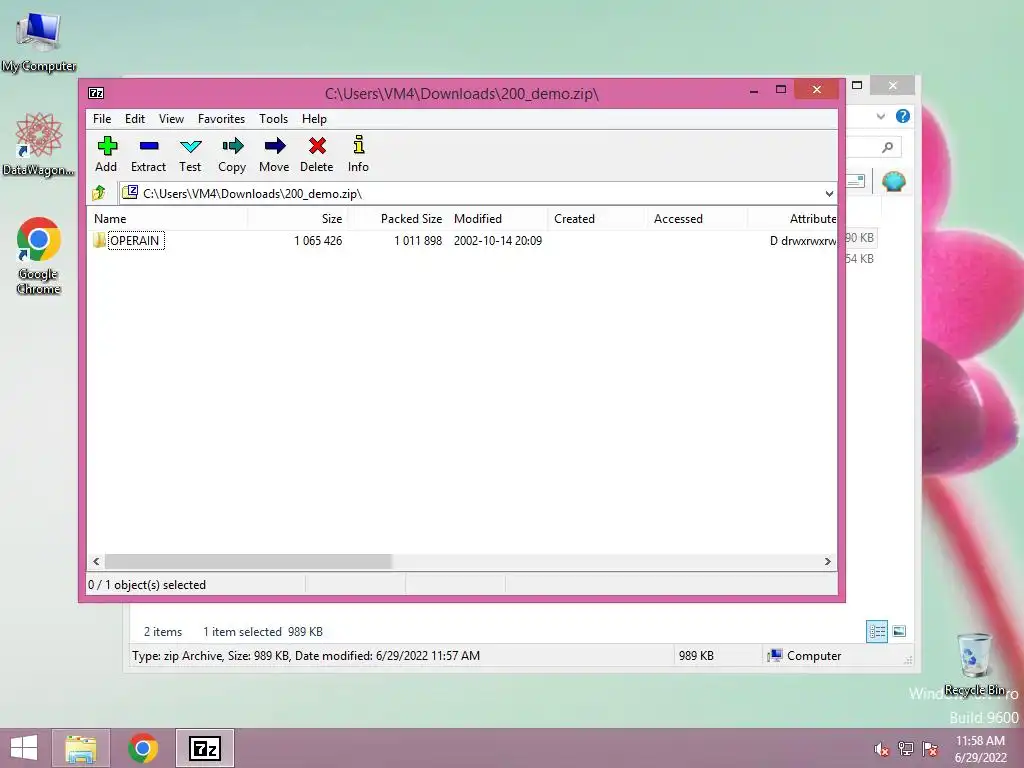Click the archive path address field
1024x768 pixels.
[470, 193]
